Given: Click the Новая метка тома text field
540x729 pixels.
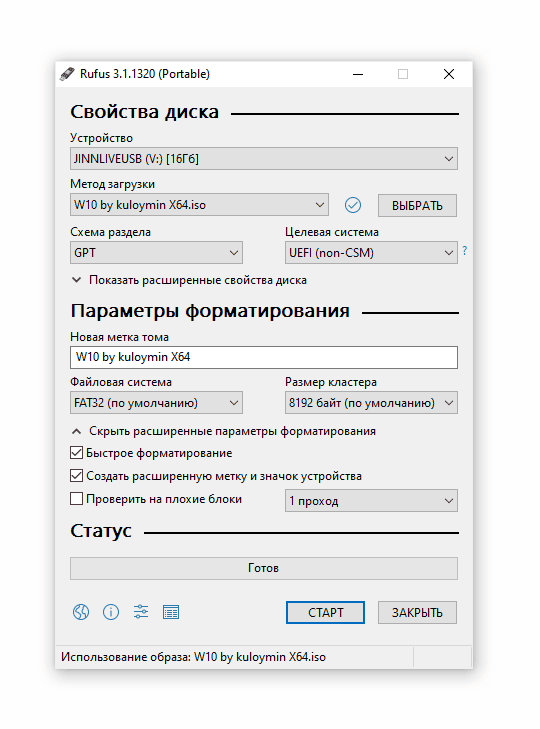Looking at the screenshot, I should pyautogui.click(x=264, y=357).
